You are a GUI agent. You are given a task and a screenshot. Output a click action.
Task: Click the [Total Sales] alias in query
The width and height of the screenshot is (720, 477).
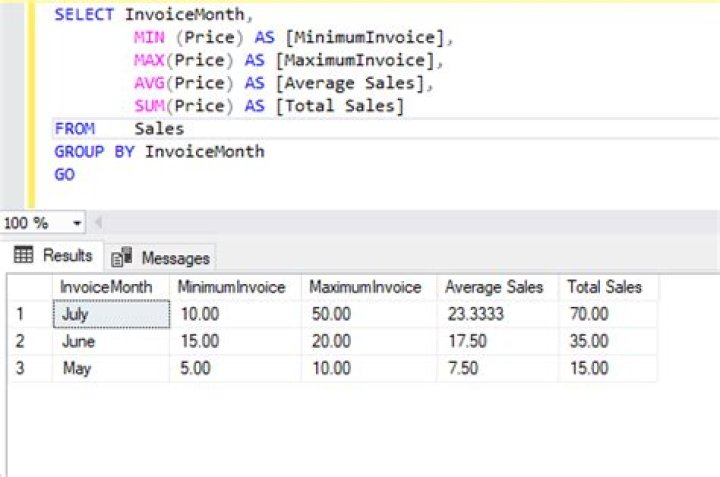339,106
